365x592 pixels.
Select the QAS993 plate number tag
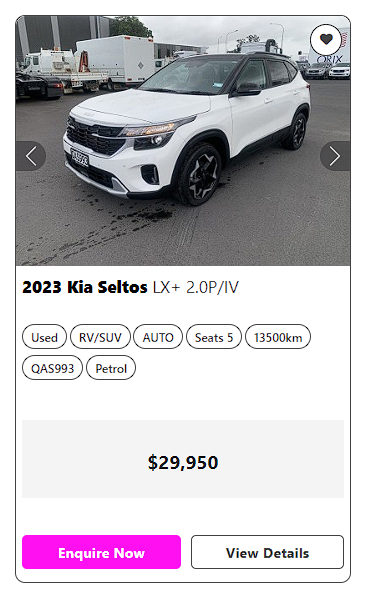point(52,368)
